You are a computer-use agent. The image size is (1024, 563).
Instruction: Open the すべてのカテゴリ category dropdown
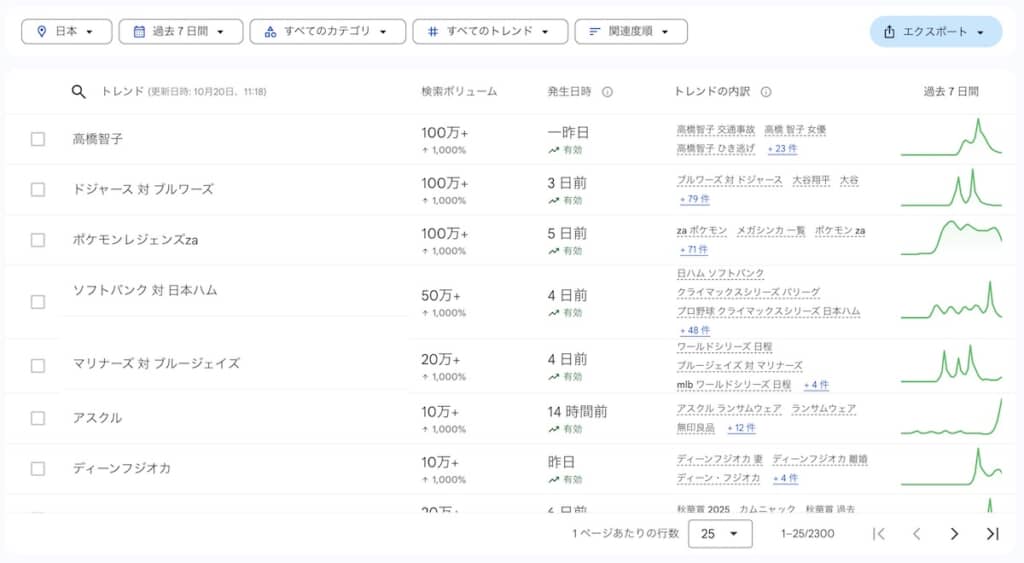[x=328, y=32]
